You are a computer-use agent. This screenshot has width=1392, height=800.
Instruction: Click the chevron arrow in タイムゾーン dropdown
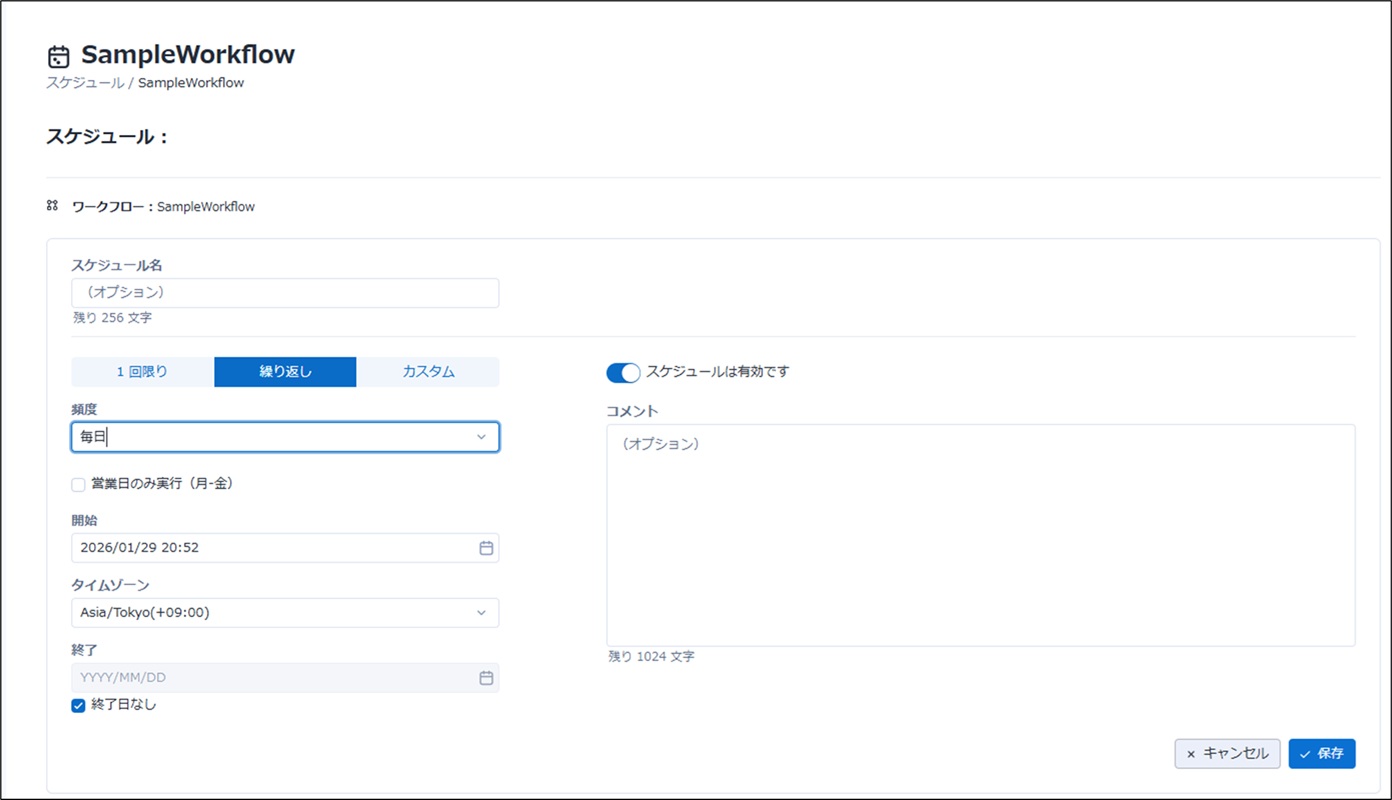point(481,613)
